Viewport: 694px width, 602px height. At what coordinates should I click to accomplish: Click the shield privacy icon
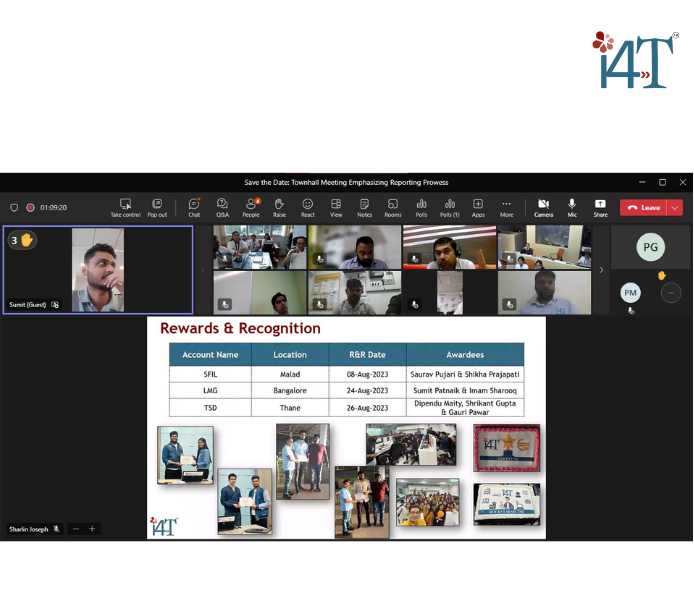(14, 208)
